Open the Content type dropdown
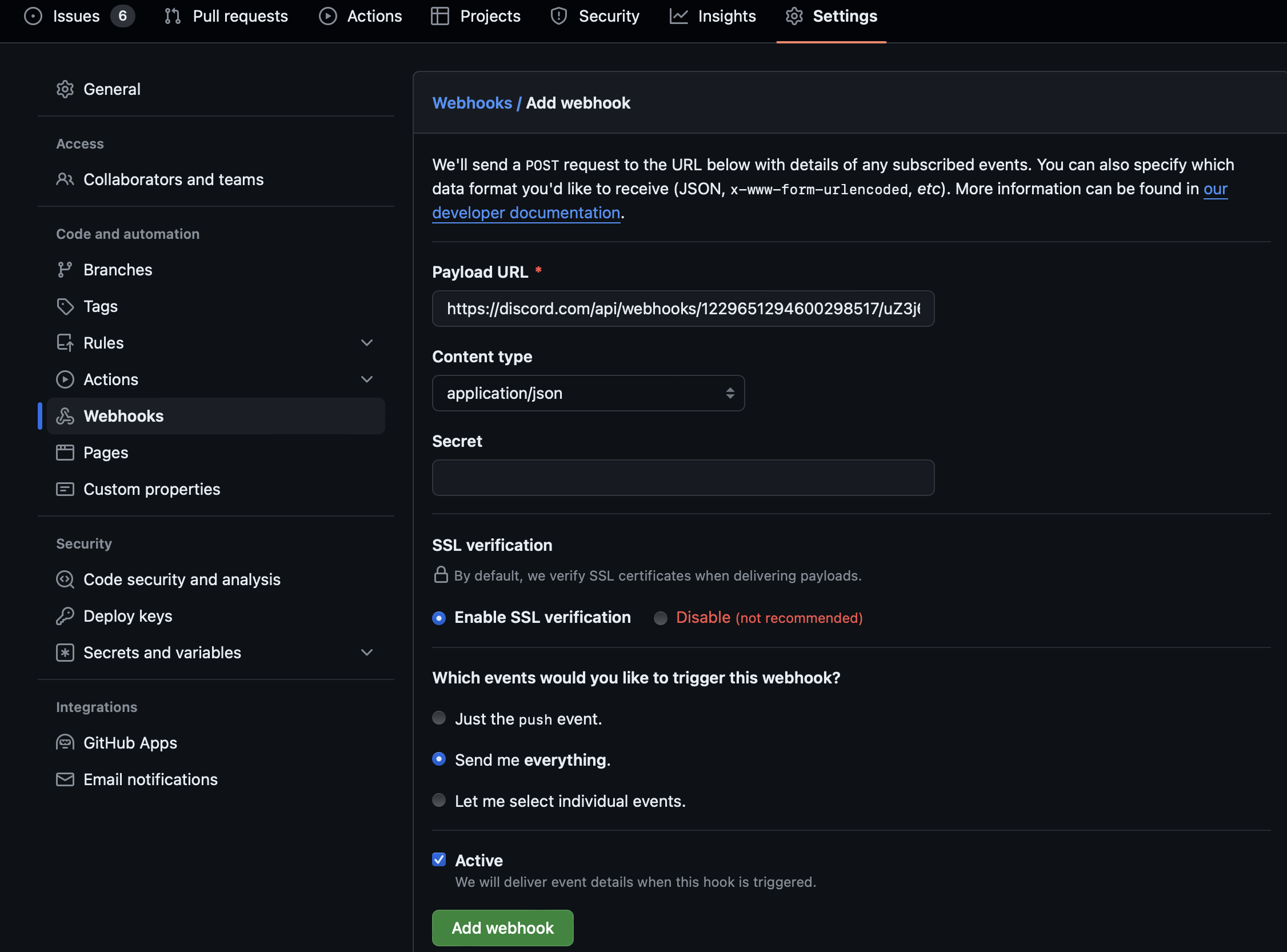The height and width of the screenshot is (952, 1287). tap(588, 393)
